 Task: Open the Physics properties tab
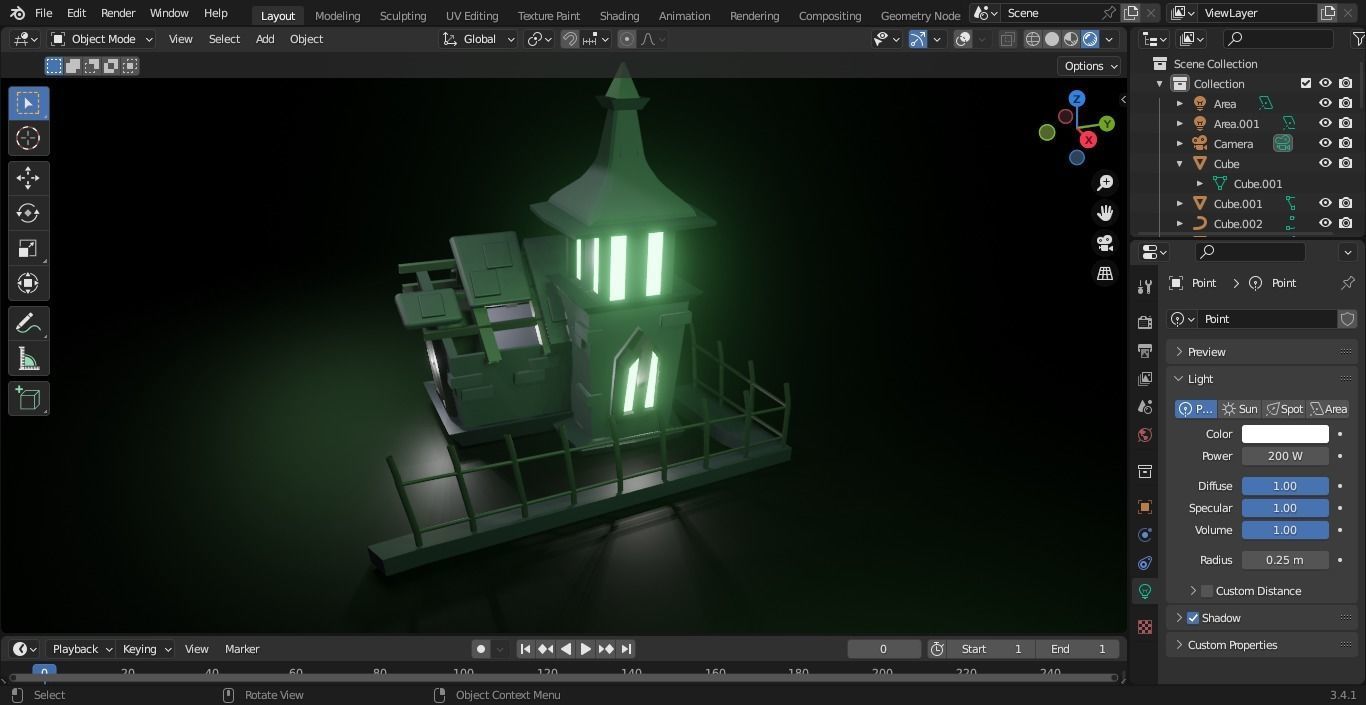(1145, 535)
